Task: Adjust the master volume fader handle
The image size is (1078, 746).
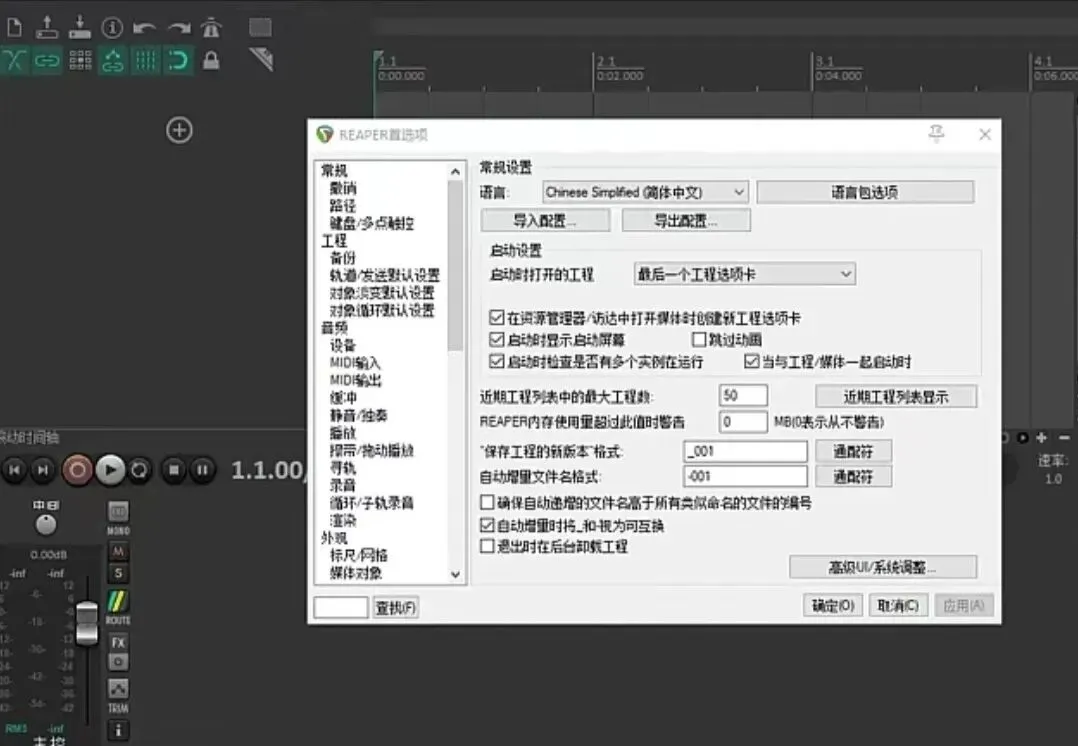Action: click(87, 623)
